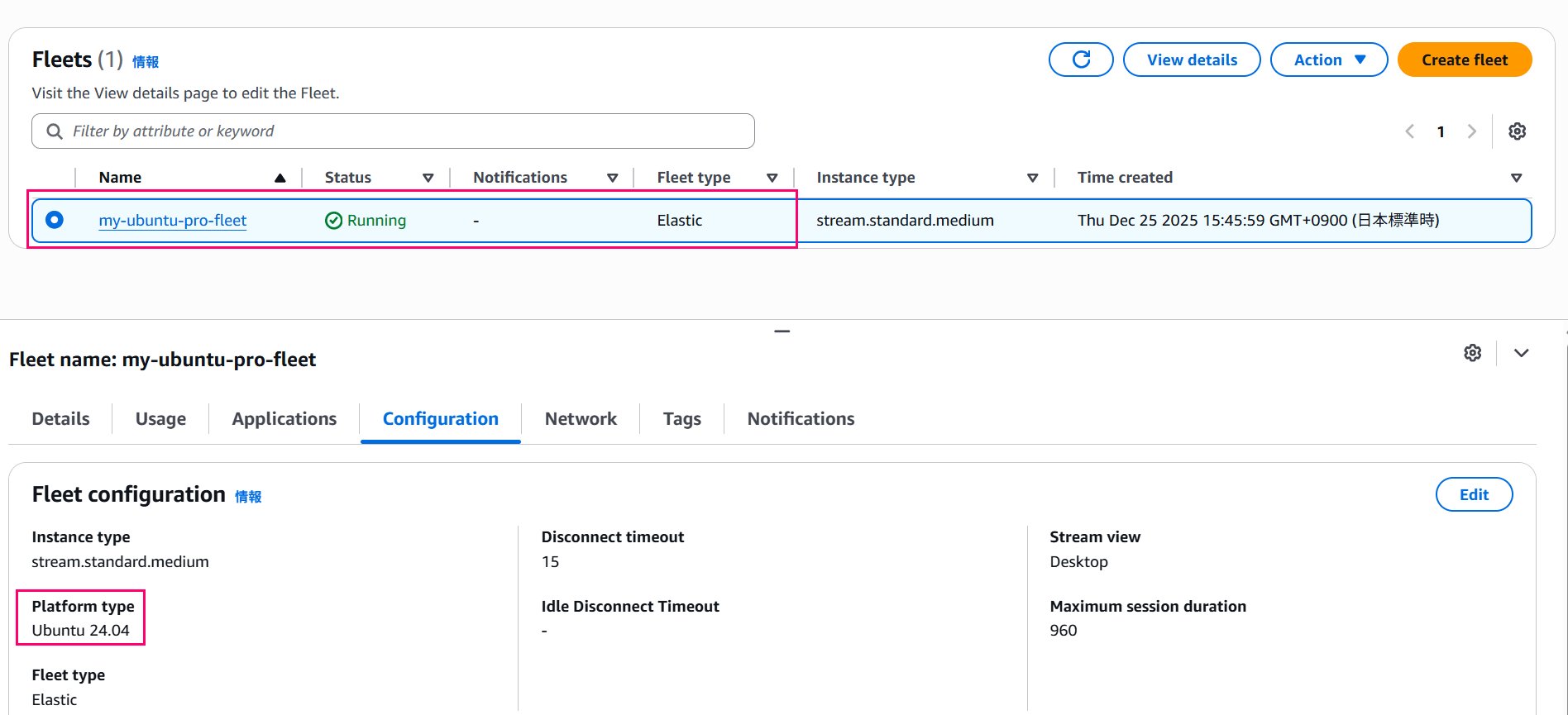Image resolution: width=1568 pixels, height=715 pixels.
Task: Select the Configuration tab
Action: (x=440, y=418)
